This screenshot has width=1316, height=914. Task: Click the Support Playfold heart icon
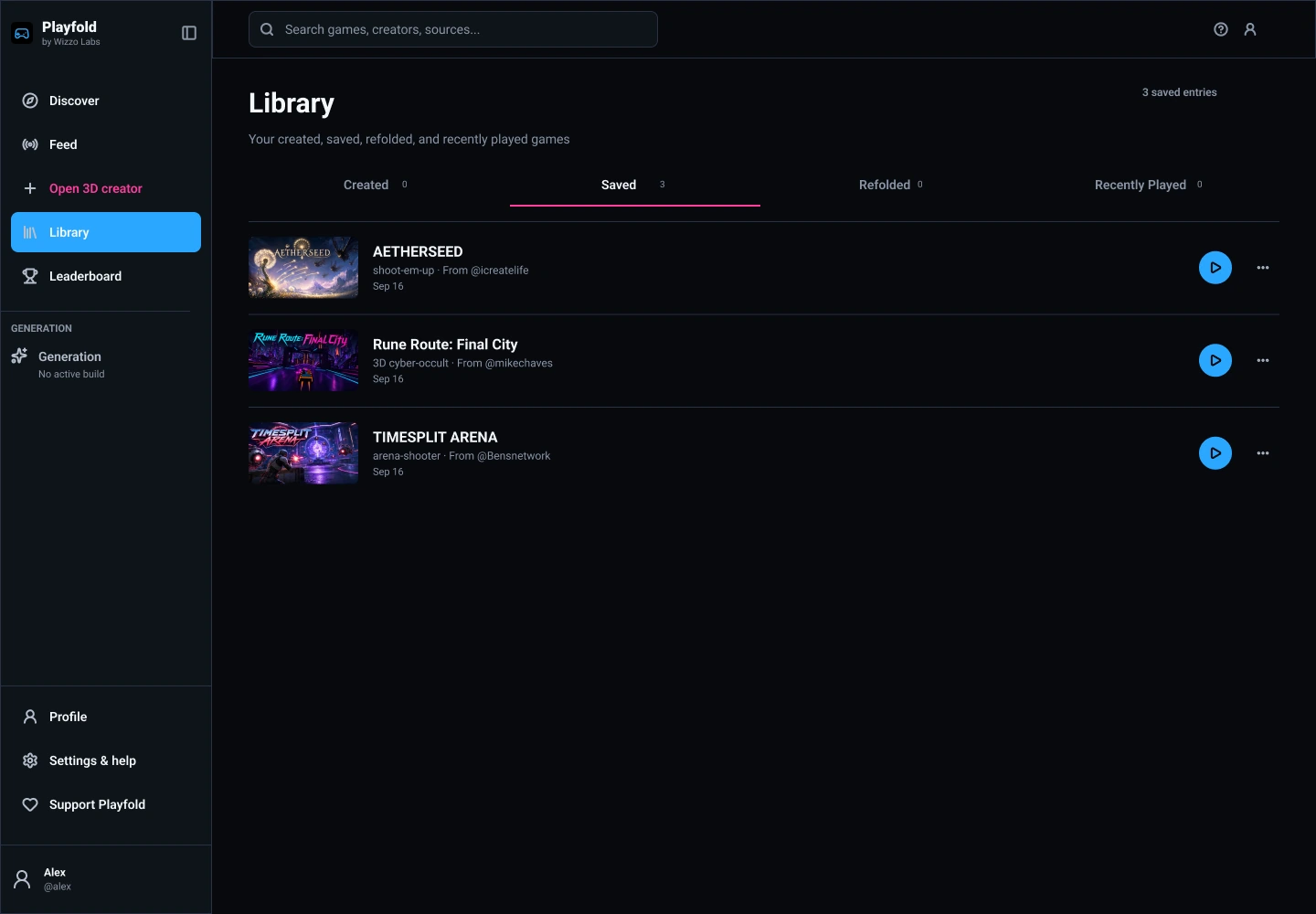30,804
